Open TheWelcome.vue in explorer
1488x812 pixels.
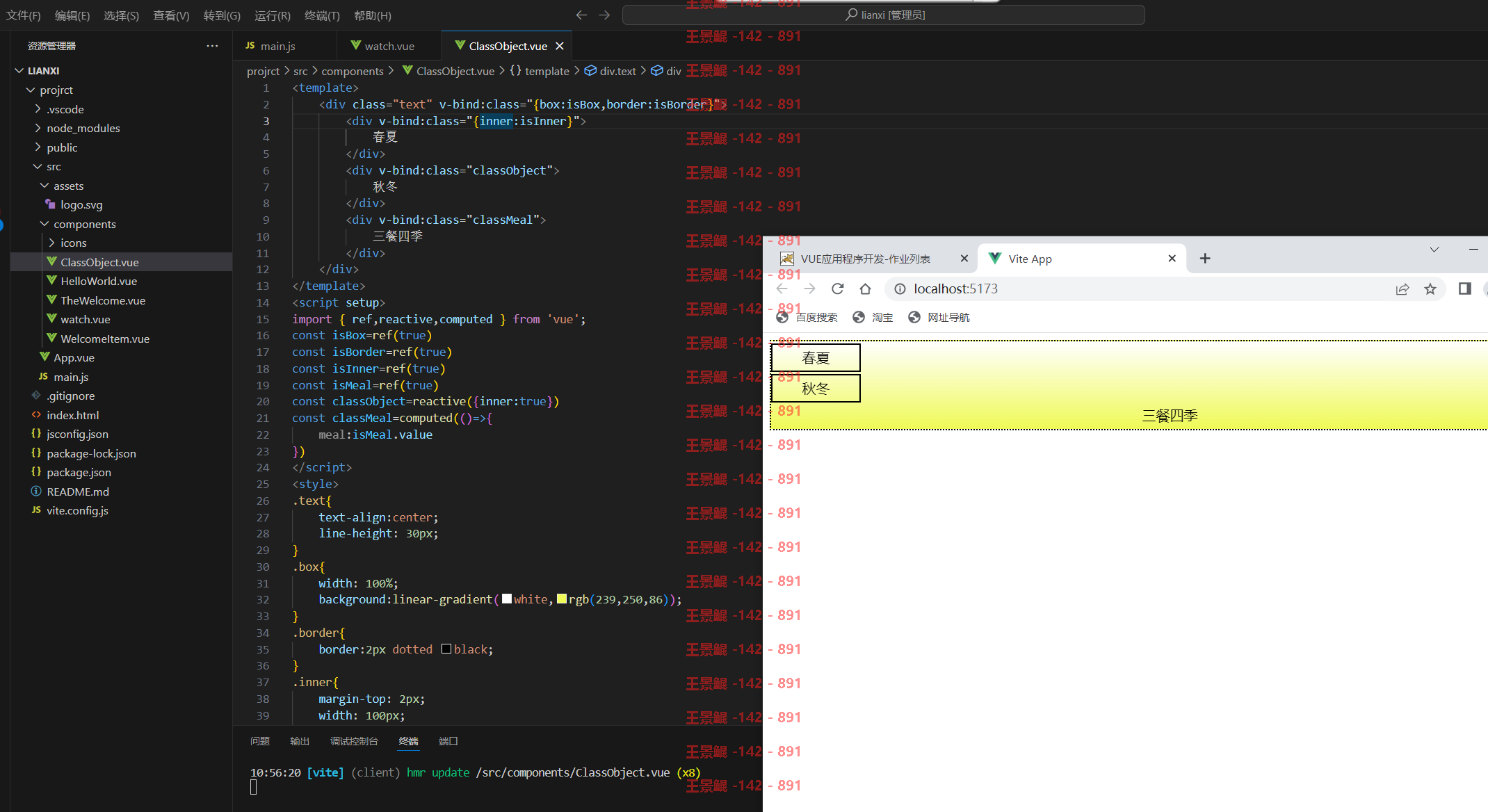pyautogui.click(x=103, y=300)
